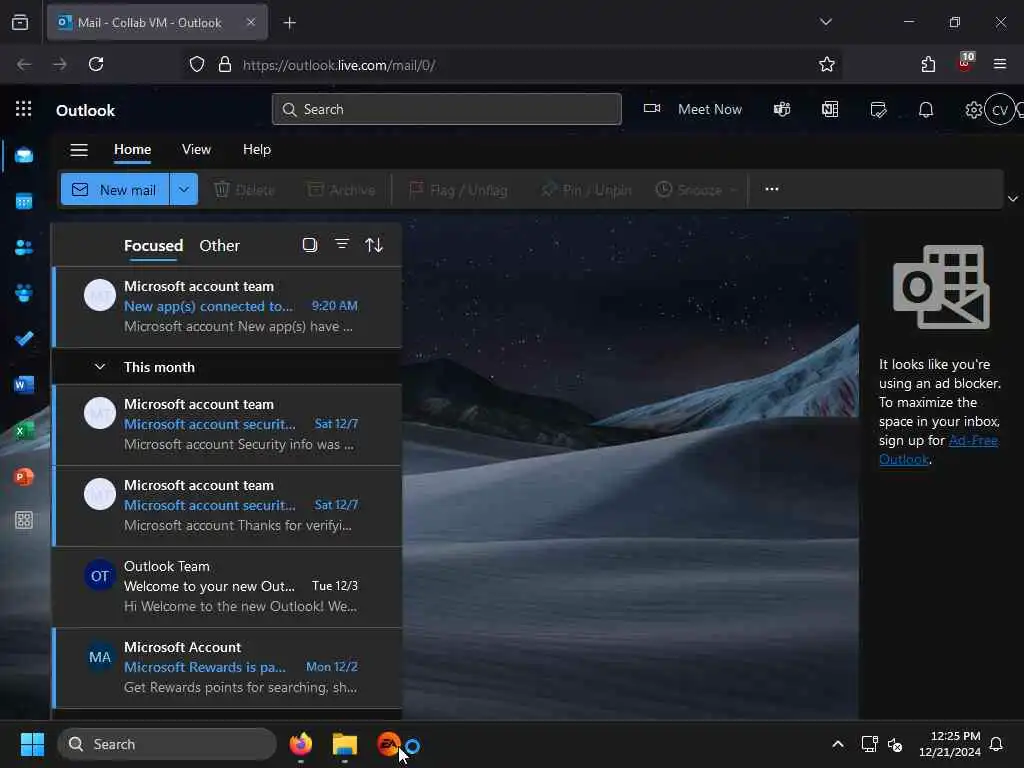Compose with the New mail button

pos(115,189)
